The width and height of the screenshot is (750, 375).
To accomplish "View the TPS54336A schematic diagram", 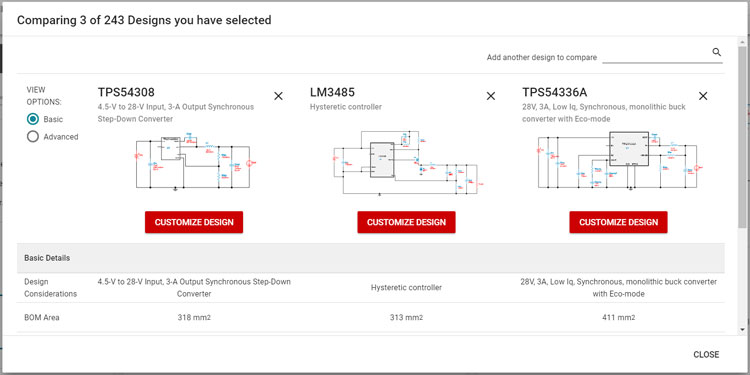I will point(618,161).
